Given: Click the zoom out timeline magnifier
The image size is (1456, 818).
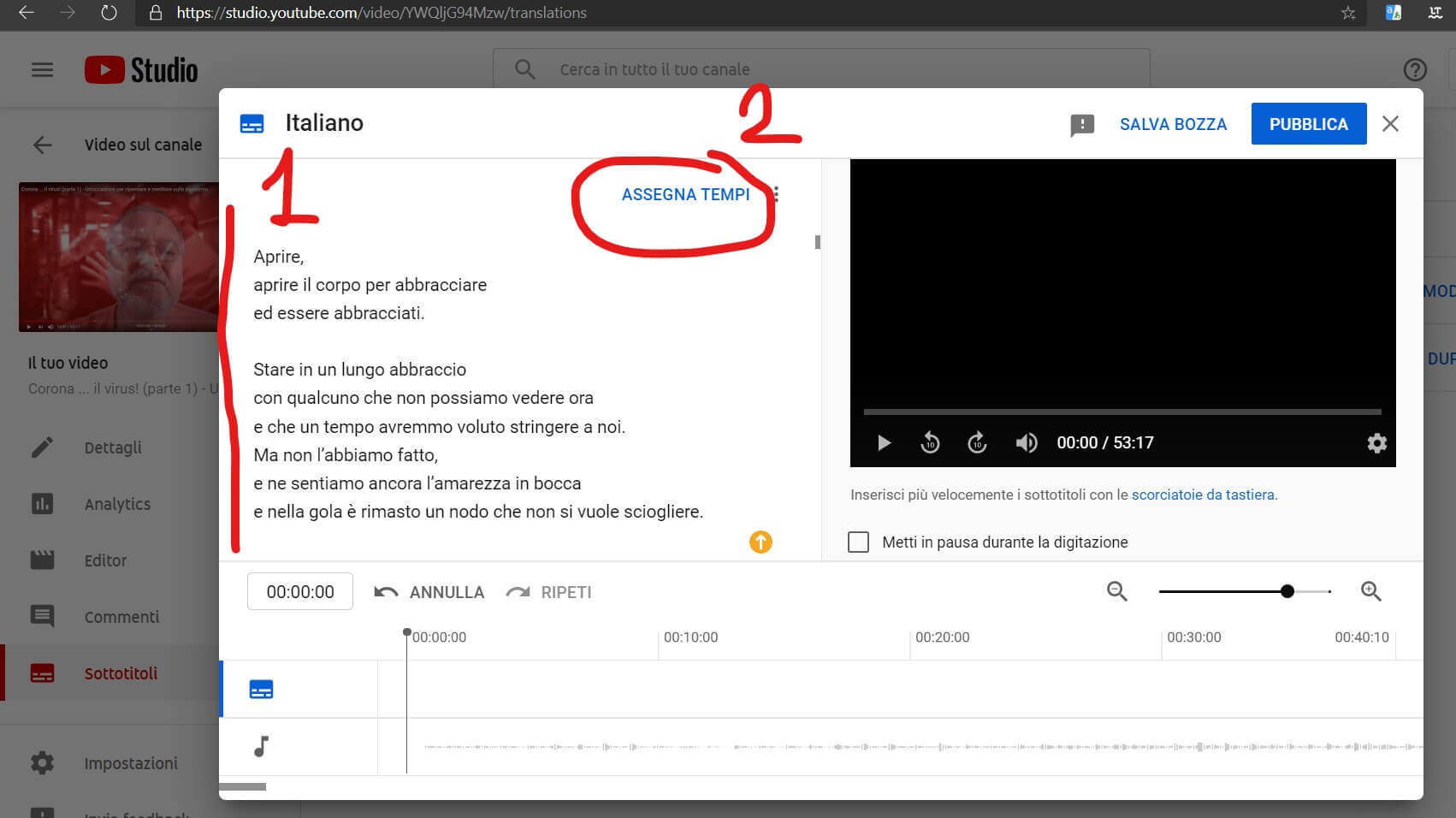Looking at the screenshot, I should coord(1116,591).
